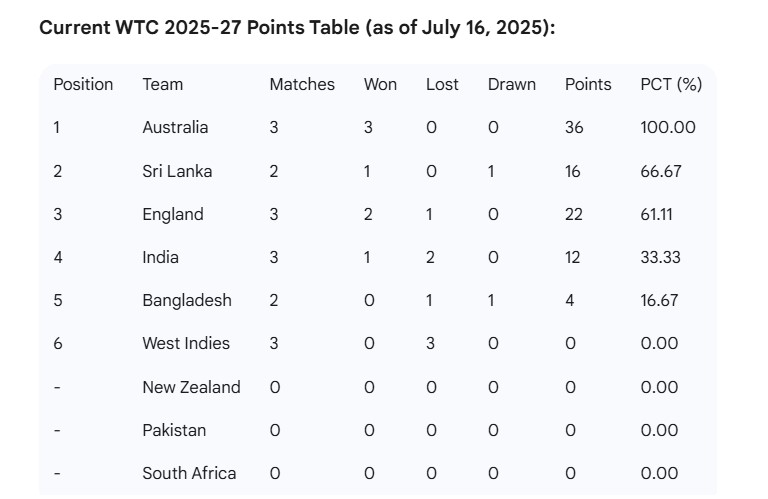Select the South Africa team cell
Image resolution: width=768 pixels, height=499 pixels.
pyautogui.click(x=190, y=473)
